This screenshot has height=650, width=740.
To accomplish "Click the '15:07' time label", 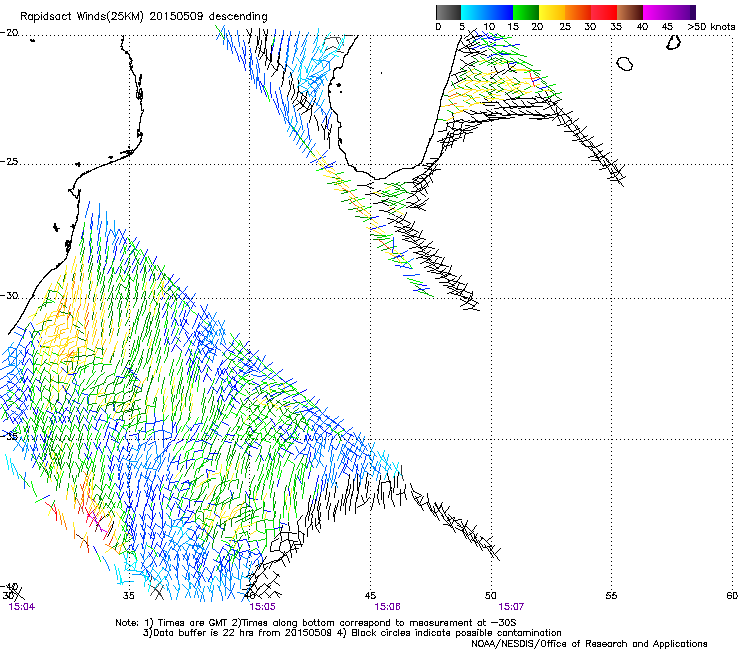I will [511, 607].
